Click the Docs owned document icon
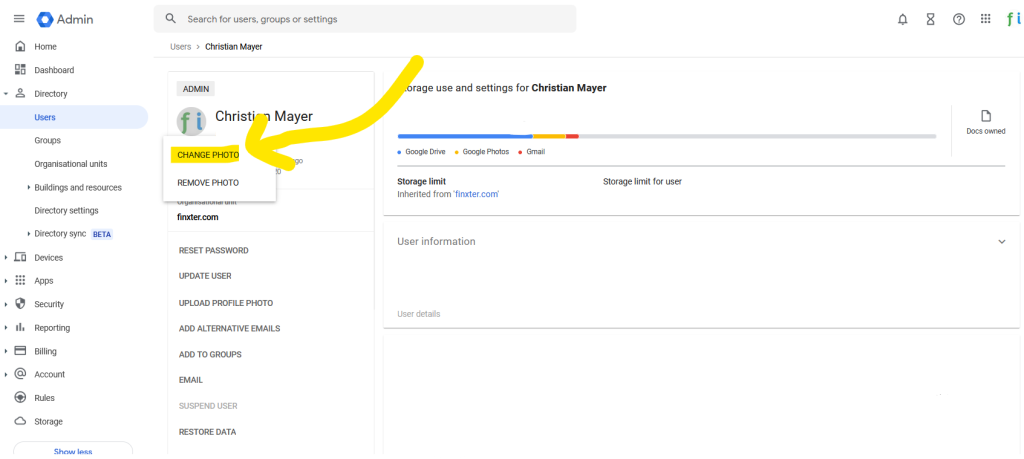This screenshot has width=1024, height=459. click(x=986, y=117)
